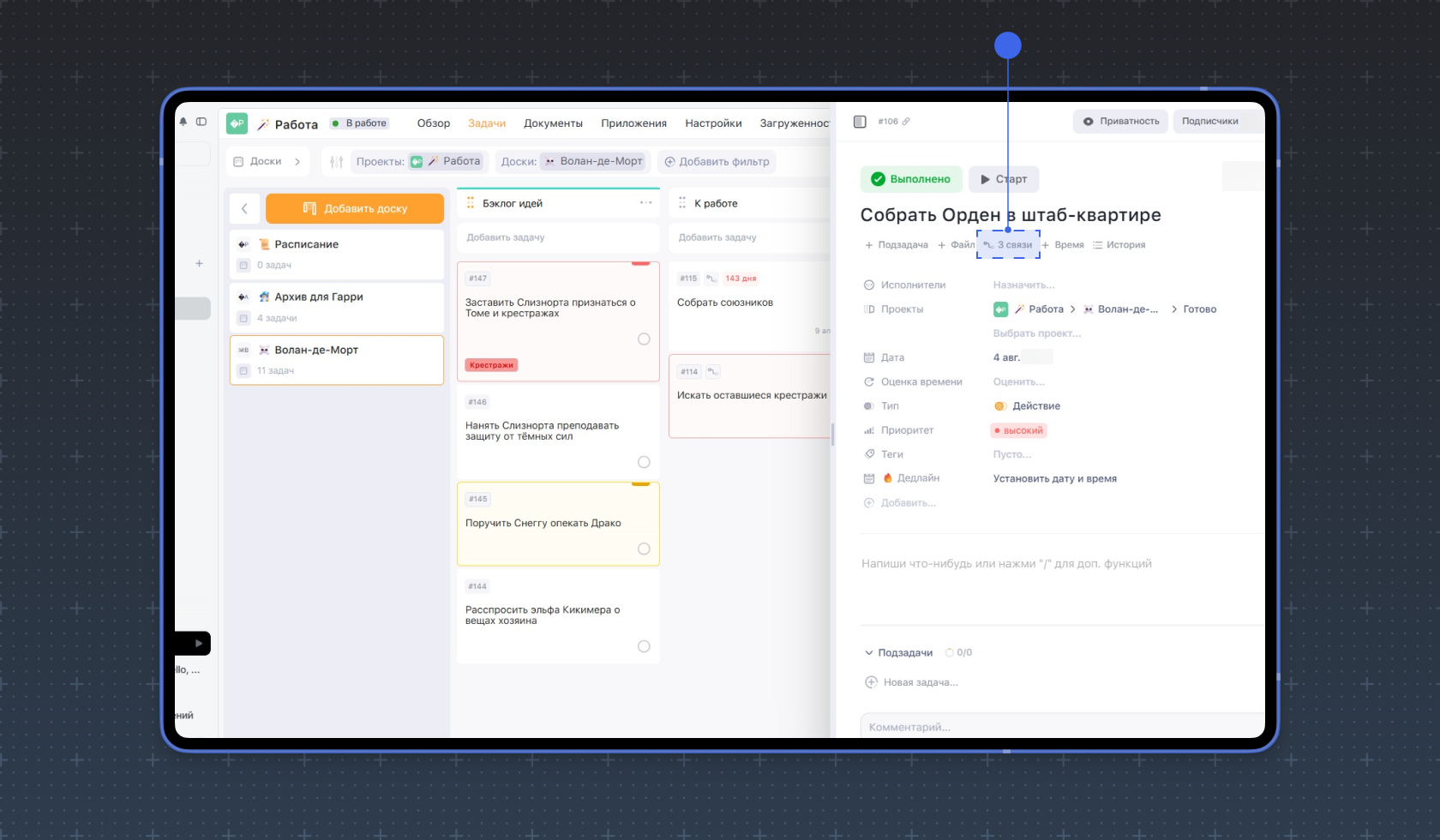Click the task panel layout icon
1440x840 pixels.
860,122
